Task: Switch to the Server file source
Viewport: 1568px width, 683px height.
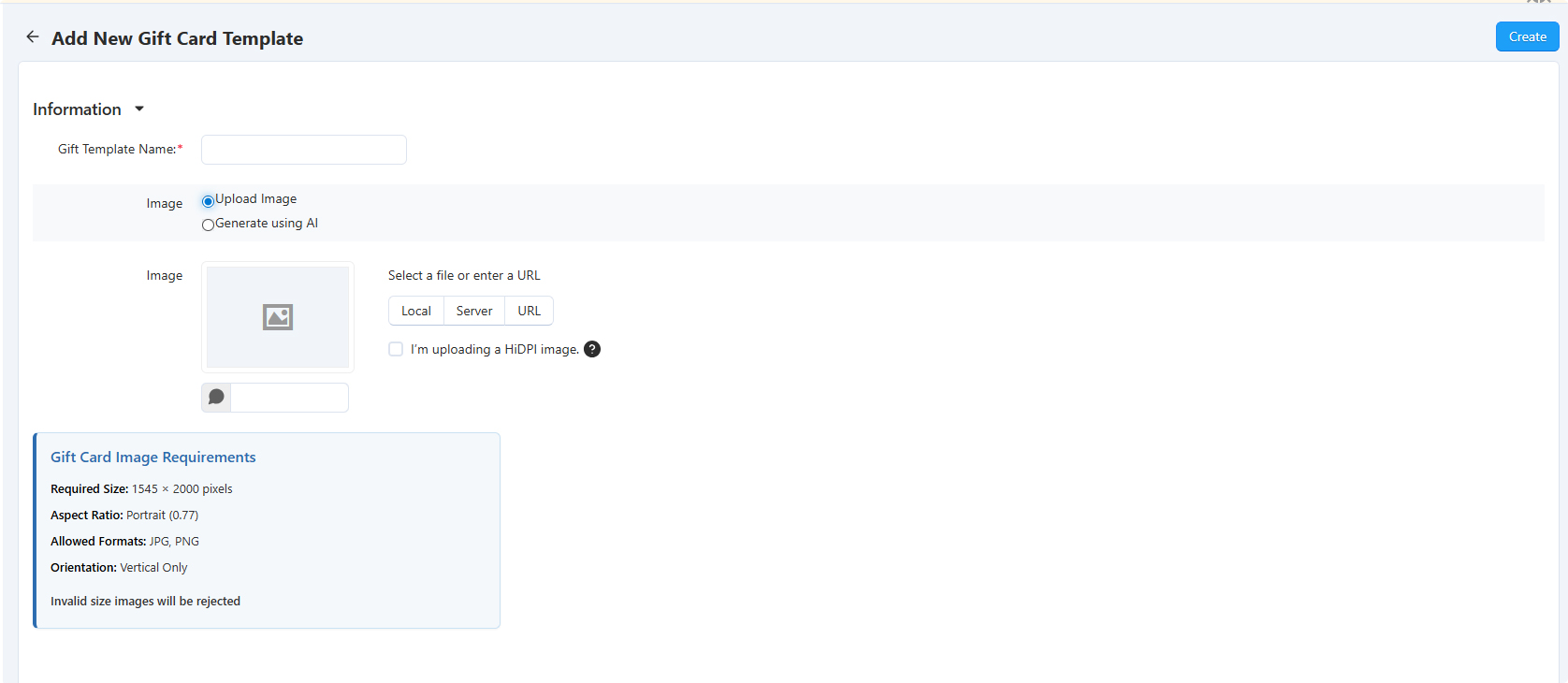Action: click(x=474, y=311)
